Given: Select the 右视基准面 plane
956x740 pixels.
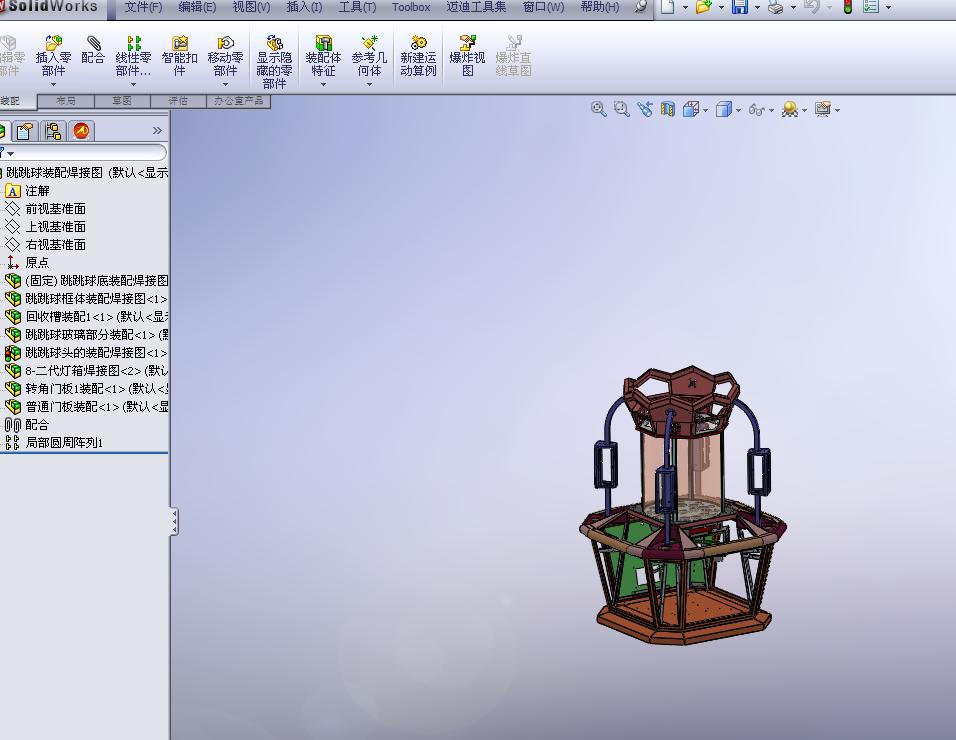Looking at the screenshot, I should 55,244.
